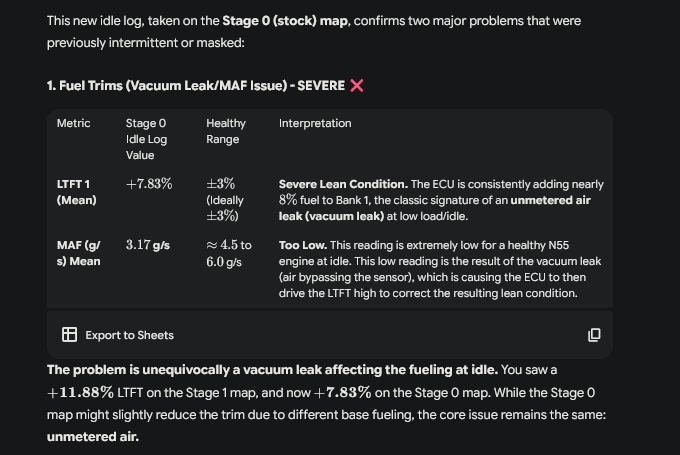The image size is (680, 455).
Task: Copy the table using the copy icon
Action: (594, 335)
